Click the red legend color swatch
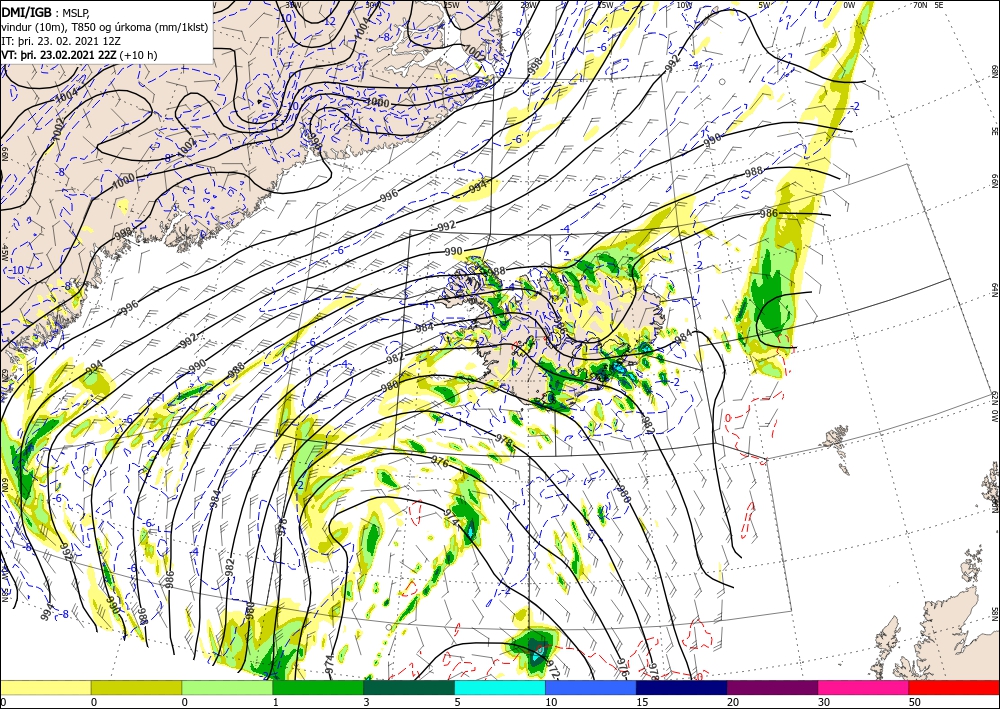 pyautogui.click(x=954, y=687)
